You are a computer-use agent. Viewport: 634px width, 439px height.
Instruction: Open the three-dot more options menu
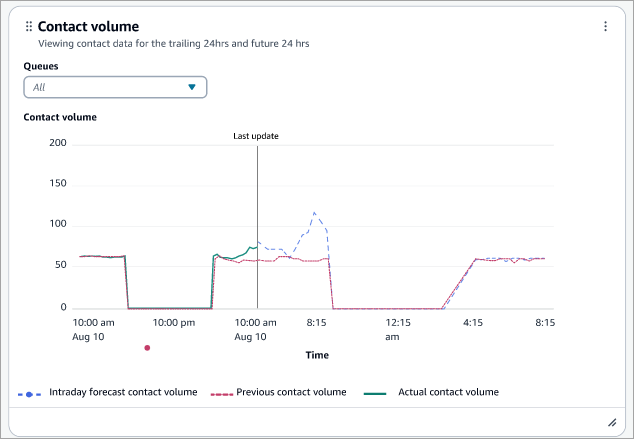tap(605, 27)
